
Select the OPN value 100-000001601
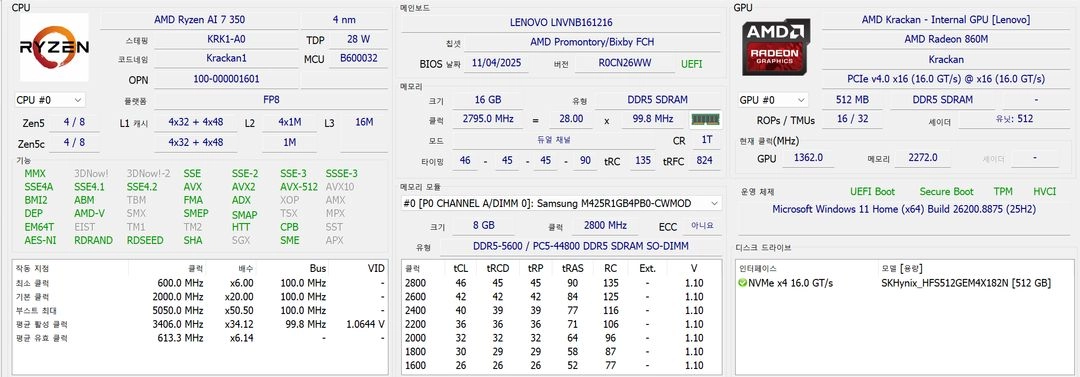pyautogui.click(x=226, y=79)
